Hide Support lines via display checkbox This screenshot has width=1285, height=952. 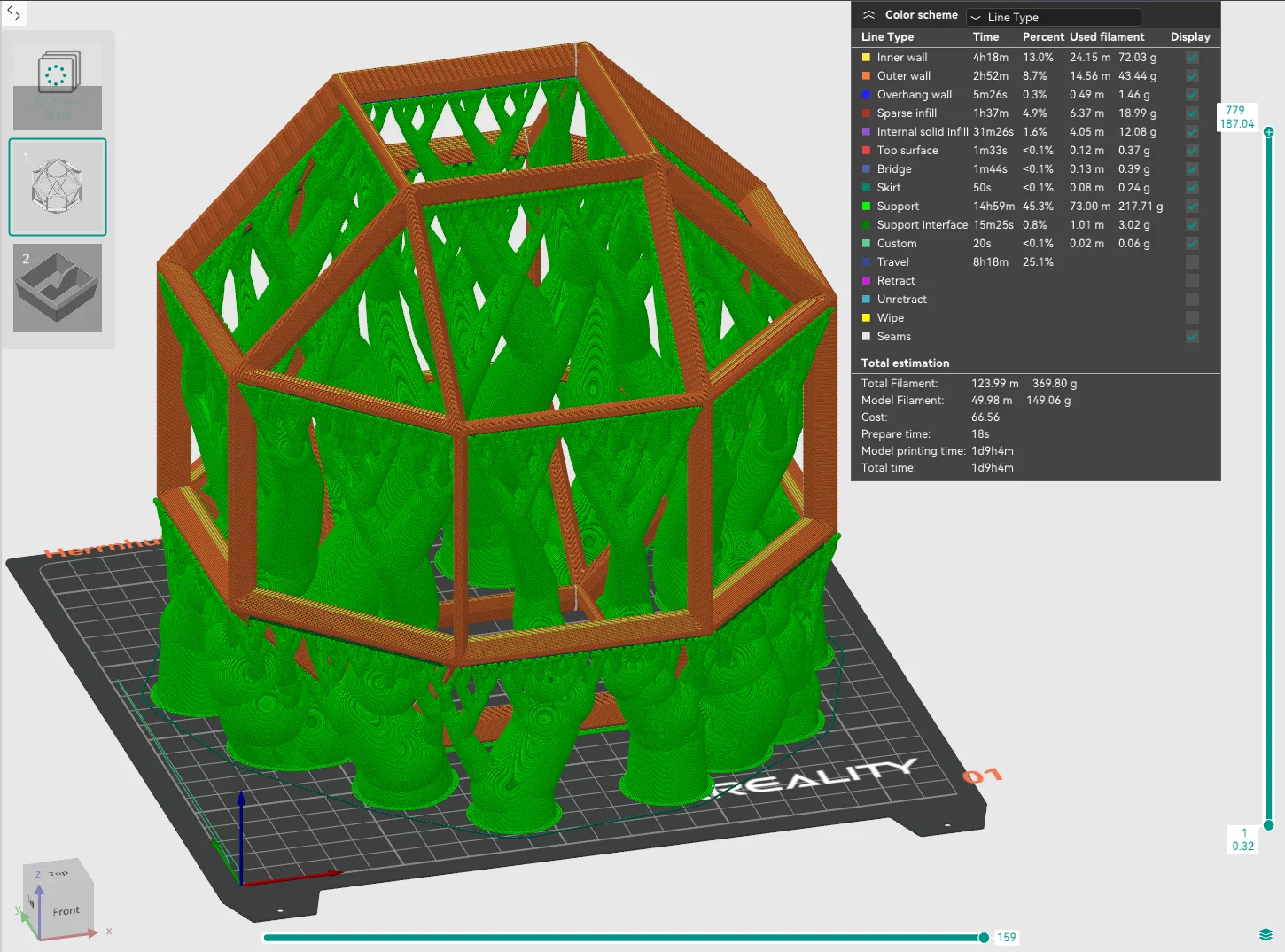point(1192,207)
